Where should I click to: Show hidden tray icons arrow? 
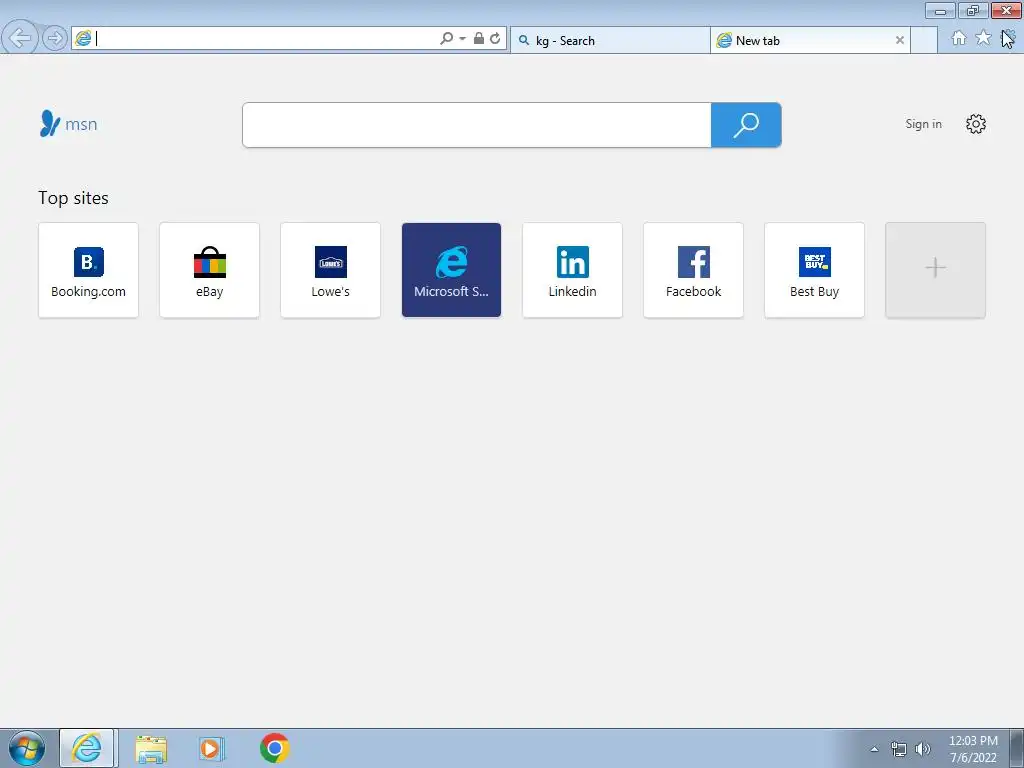click(874, 749)
